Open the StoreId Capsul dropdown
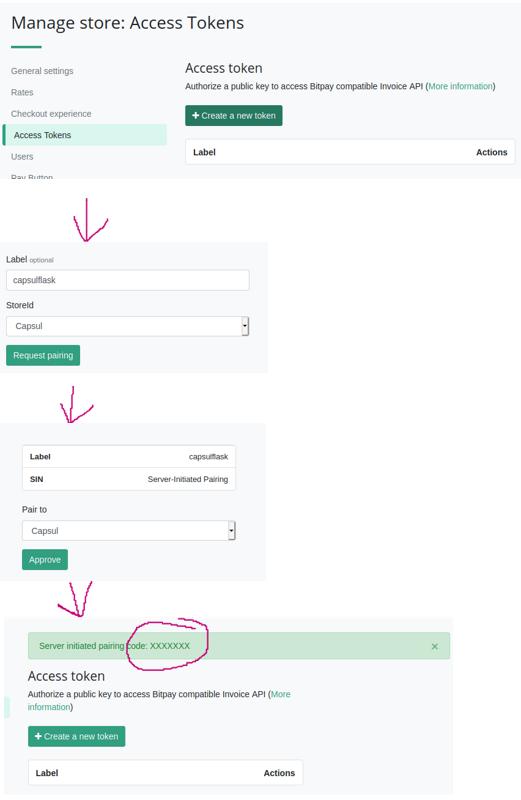 click(128, 326)
